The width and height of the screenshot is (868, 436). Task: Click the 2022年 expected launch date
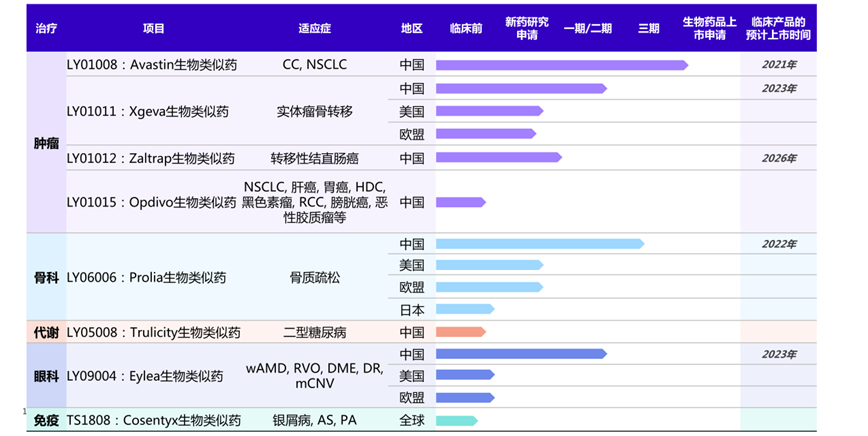pyautogui.click(x=779, y=244)
